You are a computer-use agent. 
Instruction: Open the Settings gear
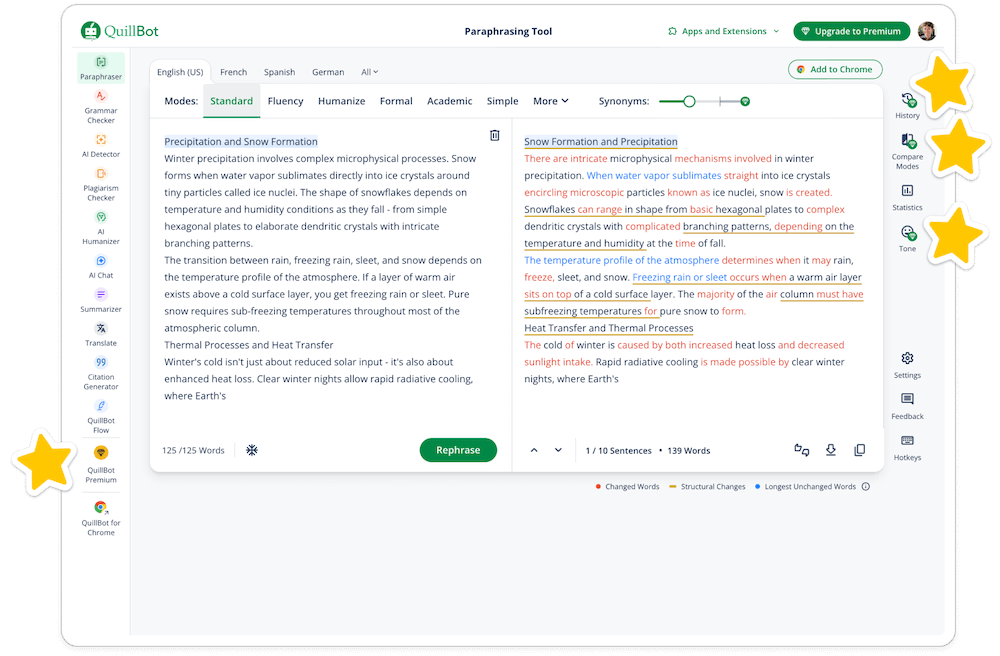pos(908,365)
